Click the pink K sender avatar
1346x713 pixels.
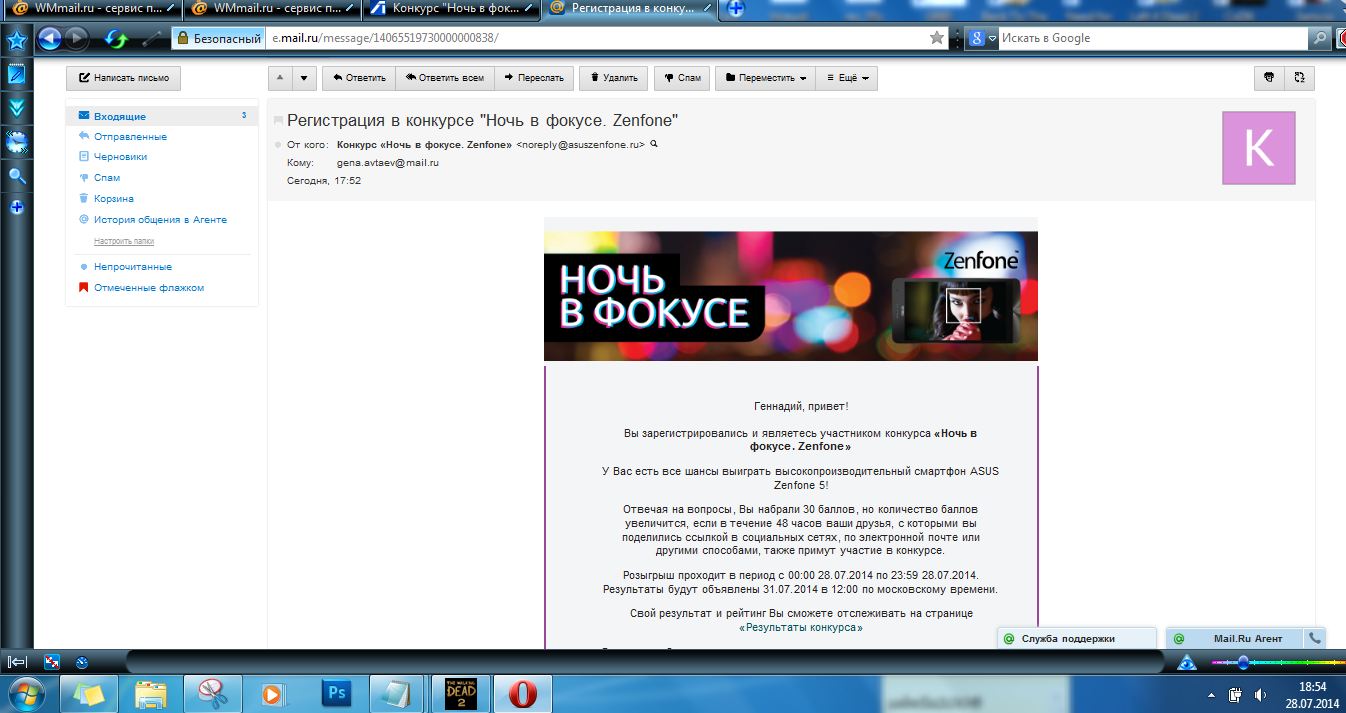[1259, 148]
